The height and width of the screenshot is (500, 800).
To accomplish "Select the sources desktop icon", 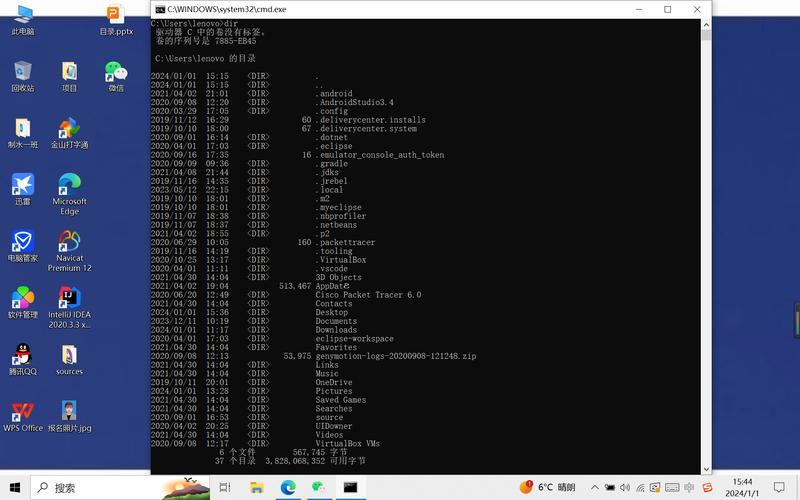I will point(69,360).
